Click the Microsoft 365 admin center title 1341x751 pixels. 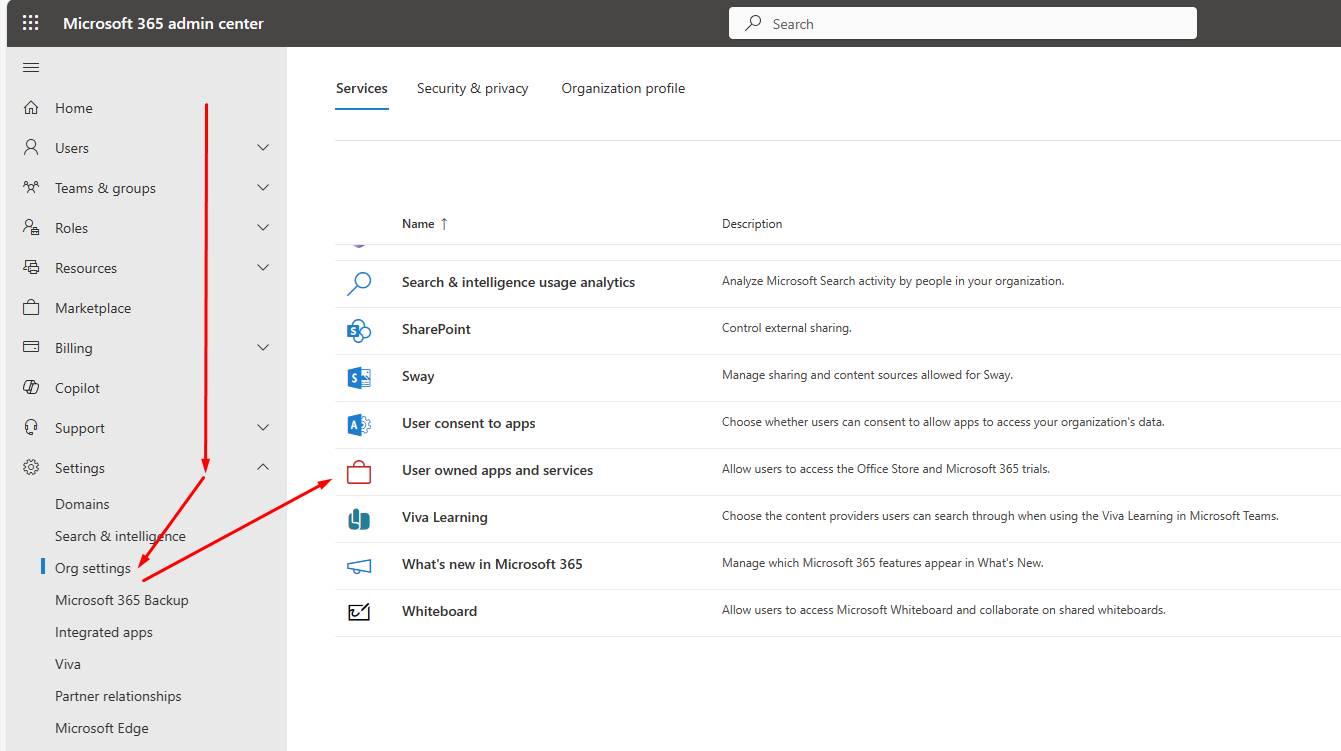[163, 23]
